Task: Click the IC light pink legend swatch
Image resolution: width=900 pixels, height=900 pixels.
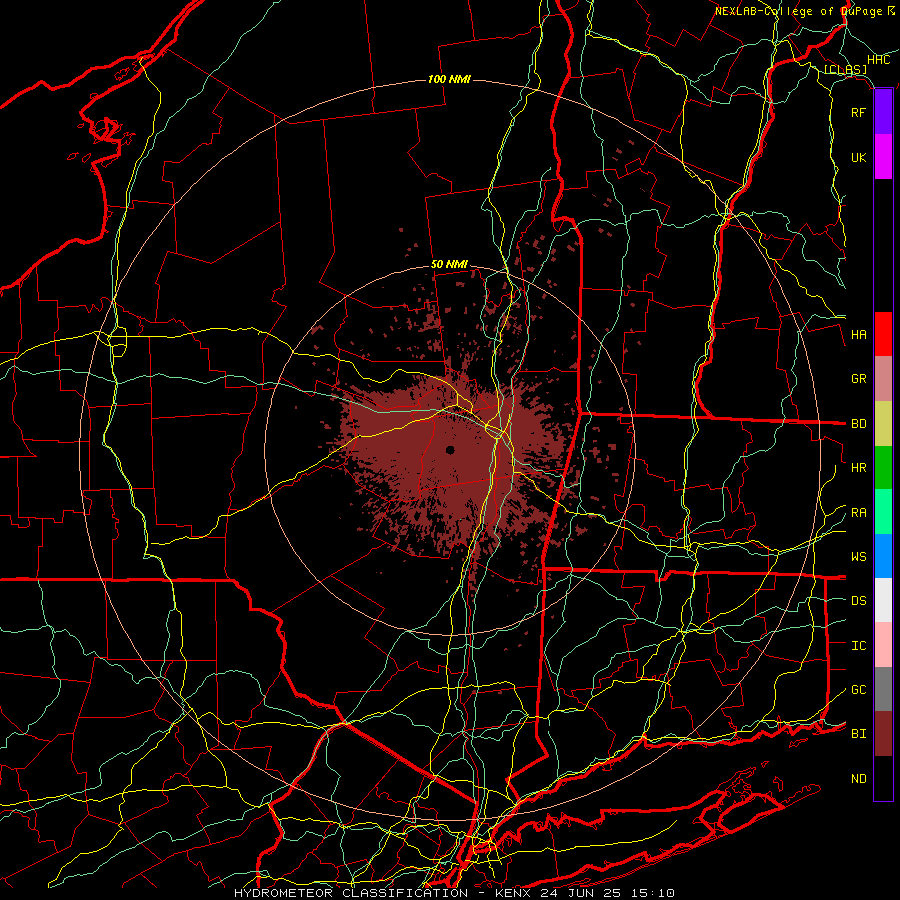Action: tap(883, 645)
